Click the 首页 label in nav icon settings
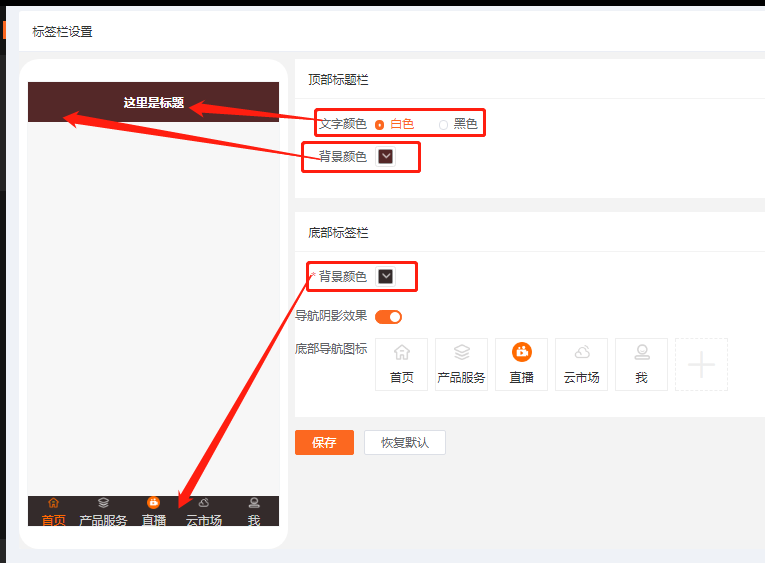The image size is (765, 563). (x=402, y=378)
